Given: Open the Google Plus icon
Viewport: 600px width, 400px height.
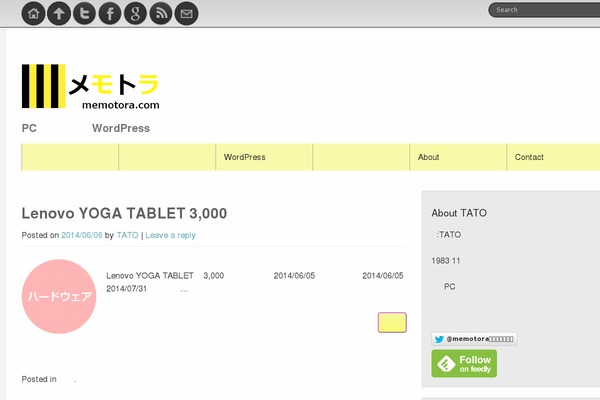Looking at the screenshot, I should point(135,13).
